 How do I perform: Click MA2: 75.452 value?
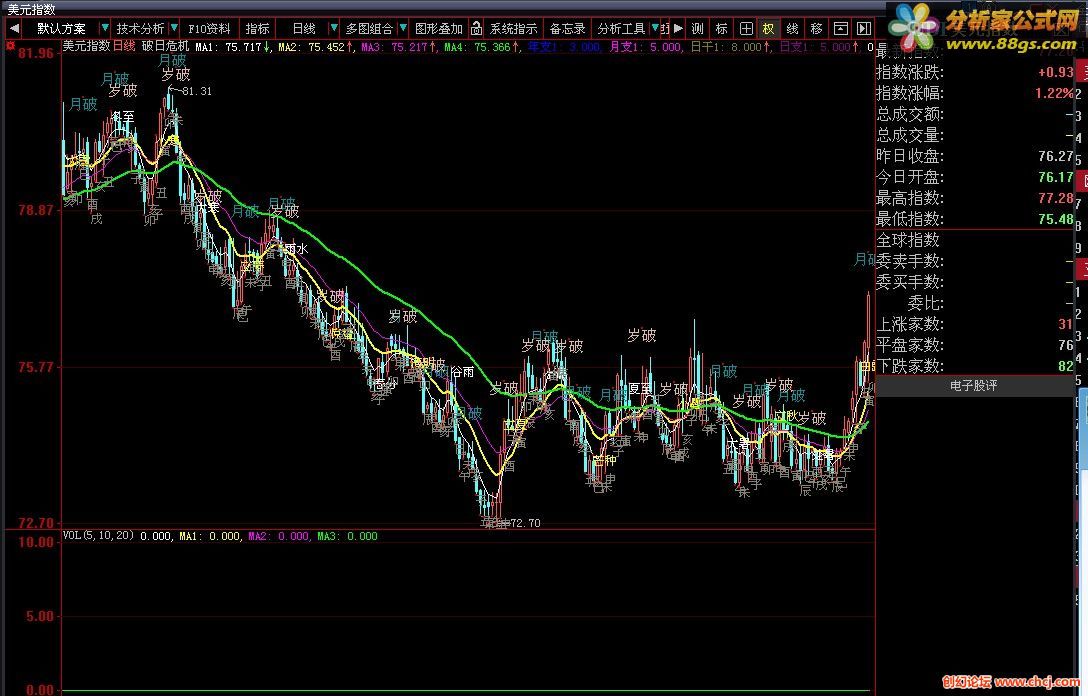tap(316, 47)
